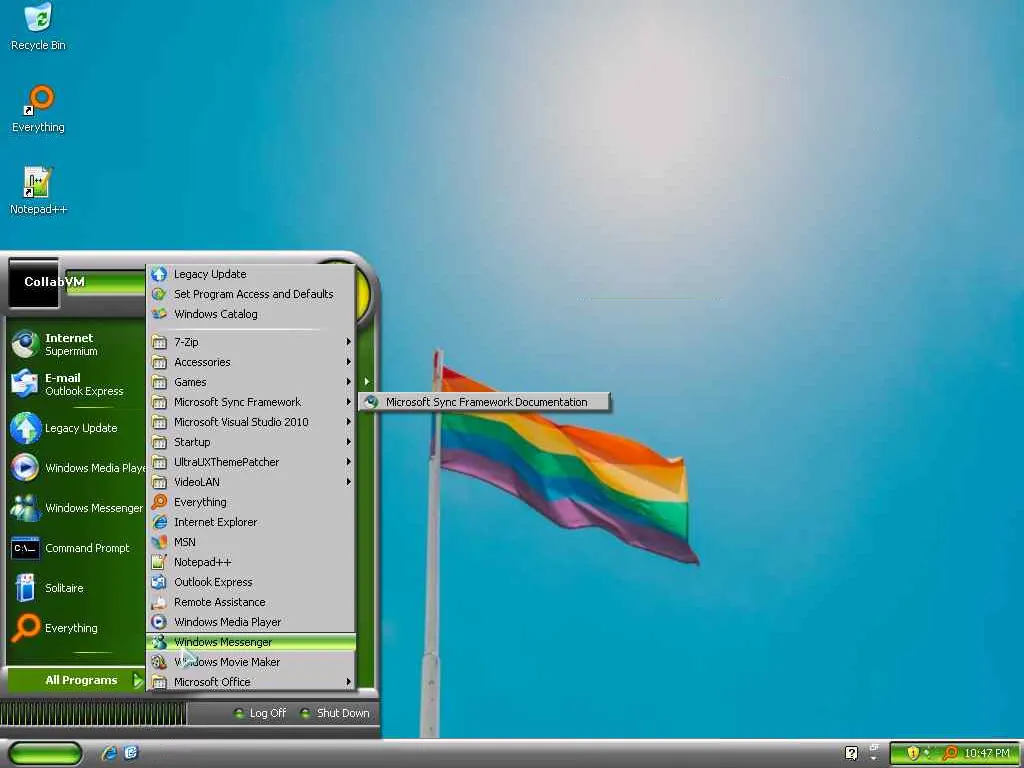
Task: Click the 10:47 PM clock
Action: pyautogui.click(x=987, y=754)
